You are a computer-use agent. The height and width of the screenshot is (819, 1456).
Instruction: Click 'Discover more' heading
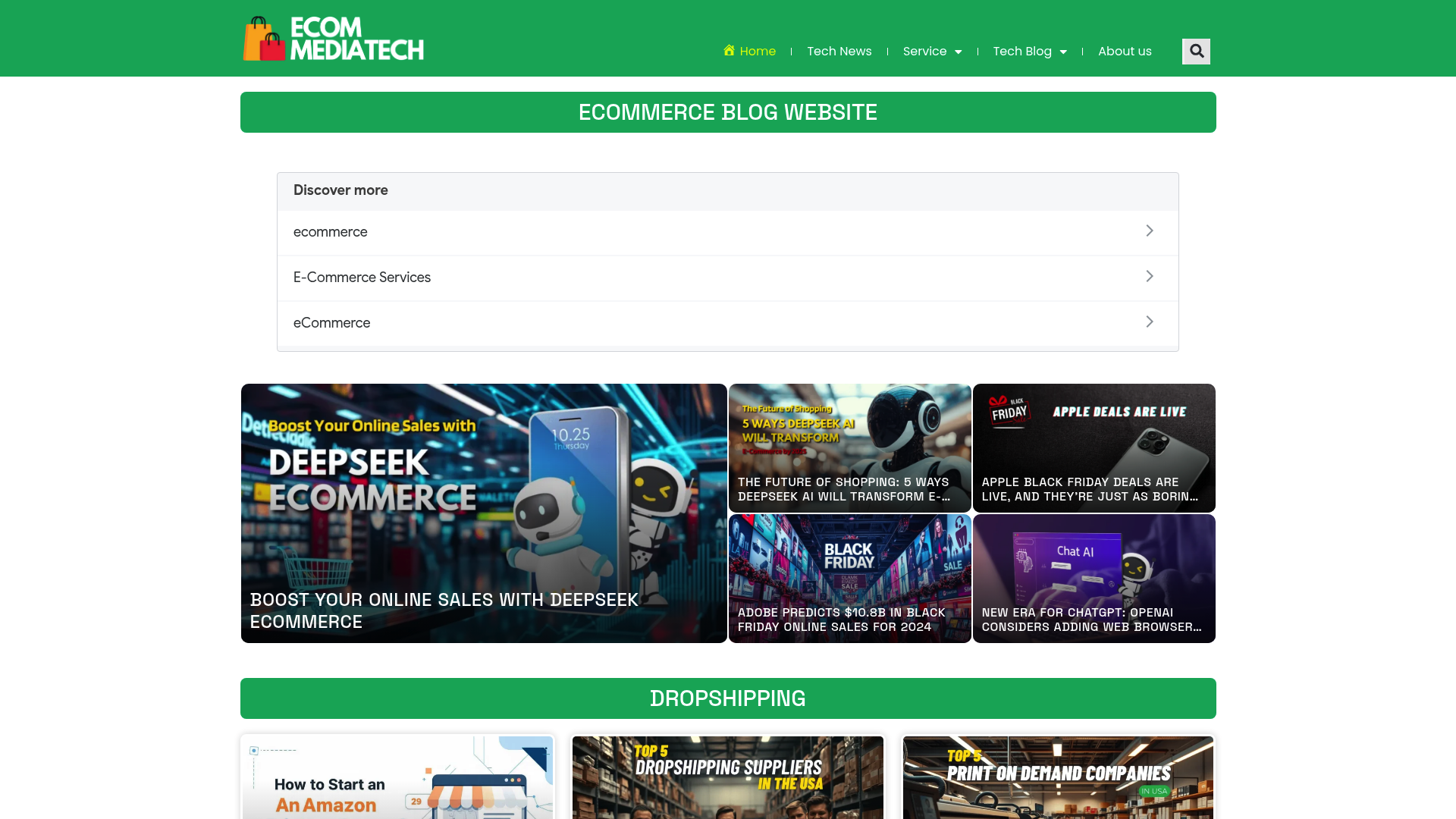pyautogui.click(x=340, y=190)
